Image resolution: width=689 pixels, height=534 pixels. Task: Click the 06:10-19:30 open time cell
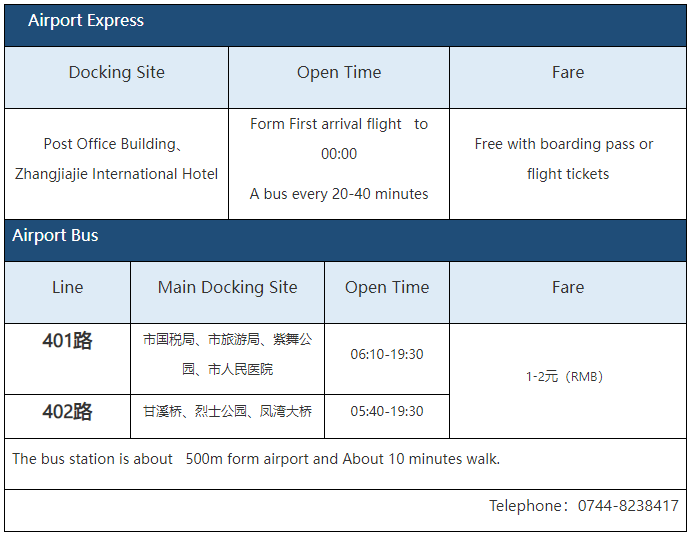coord(387,355)
